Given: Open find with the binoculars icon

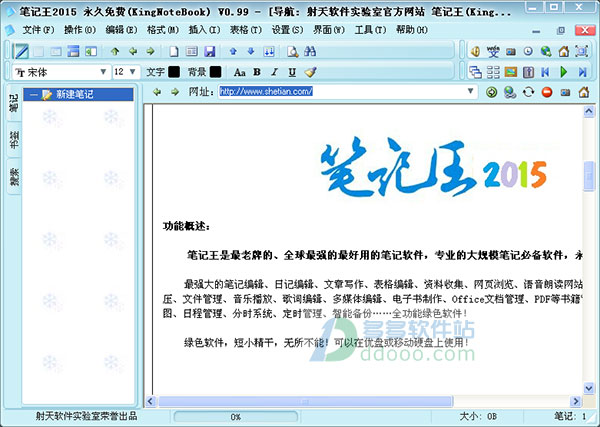Looking at the screenshot, I should tap(310, 51).
